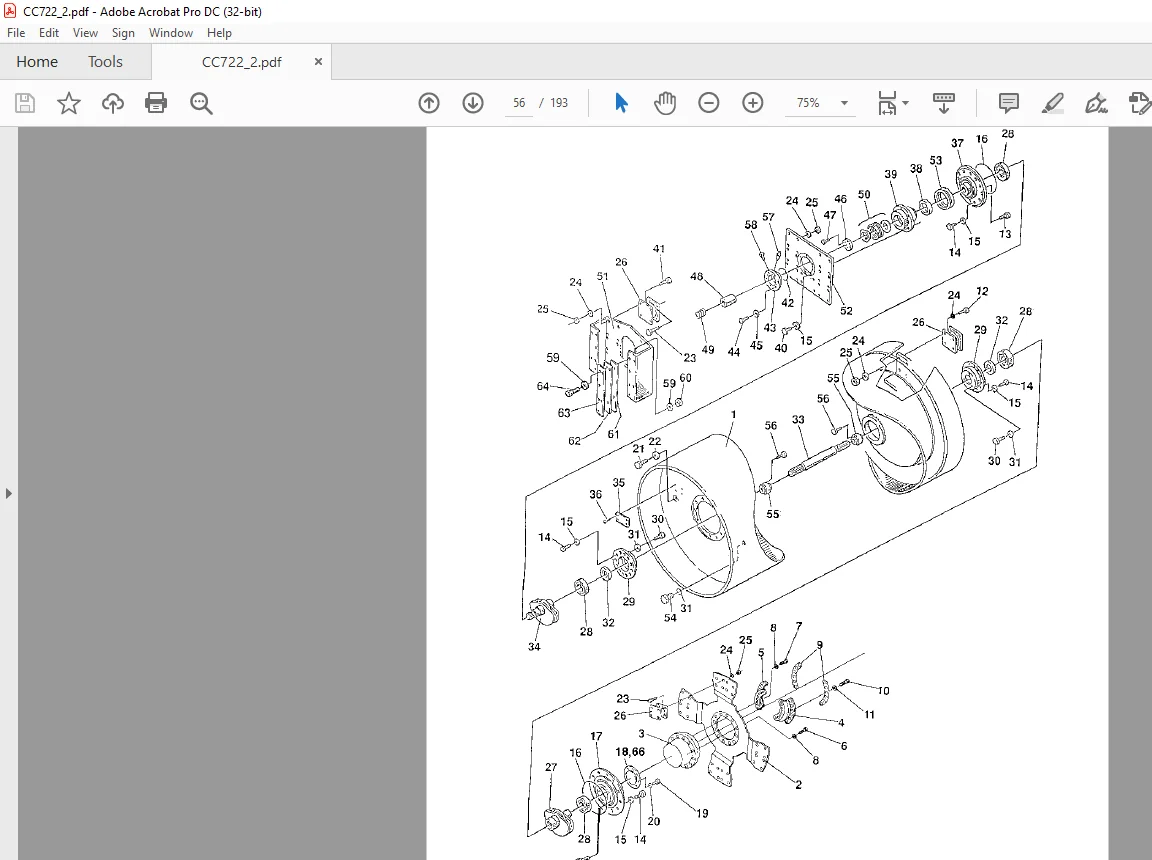Click the Acrobat PDF icon in title bar

click(10, 11)
